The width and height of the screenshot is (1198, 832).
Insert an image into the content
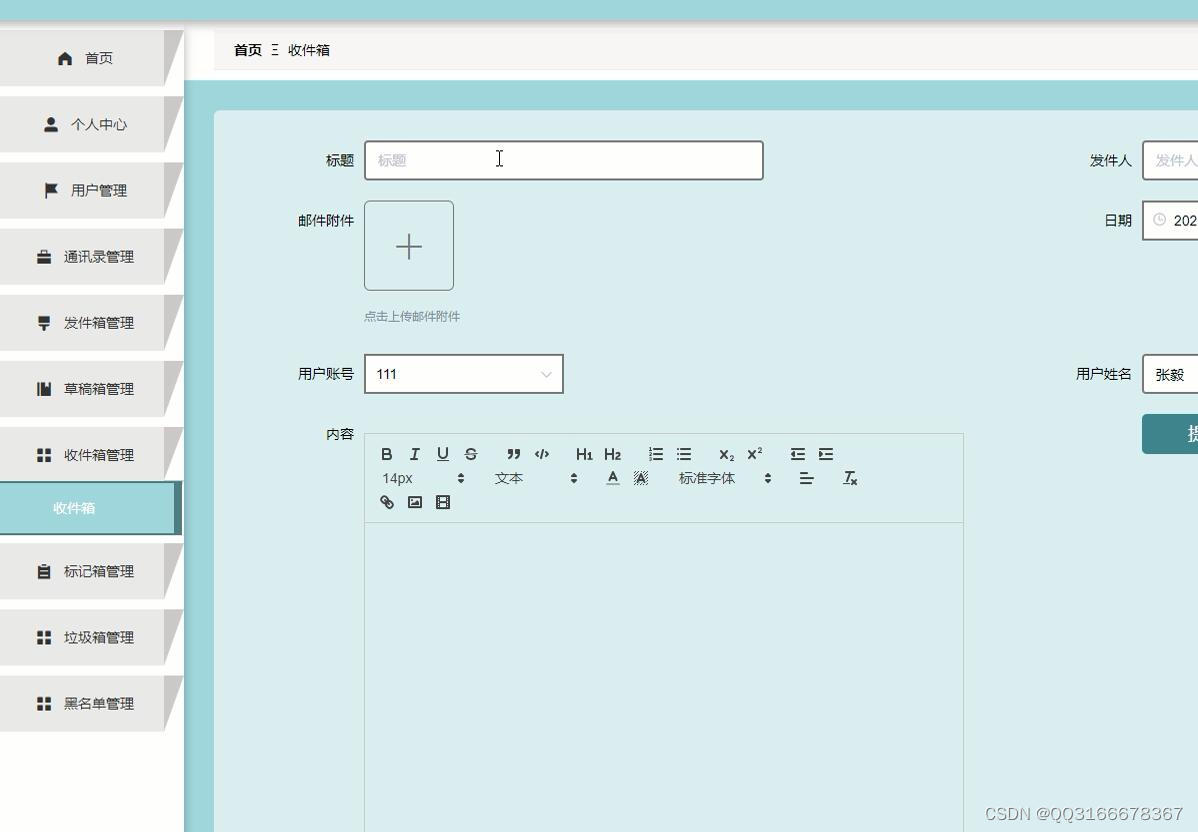point(414,502)
